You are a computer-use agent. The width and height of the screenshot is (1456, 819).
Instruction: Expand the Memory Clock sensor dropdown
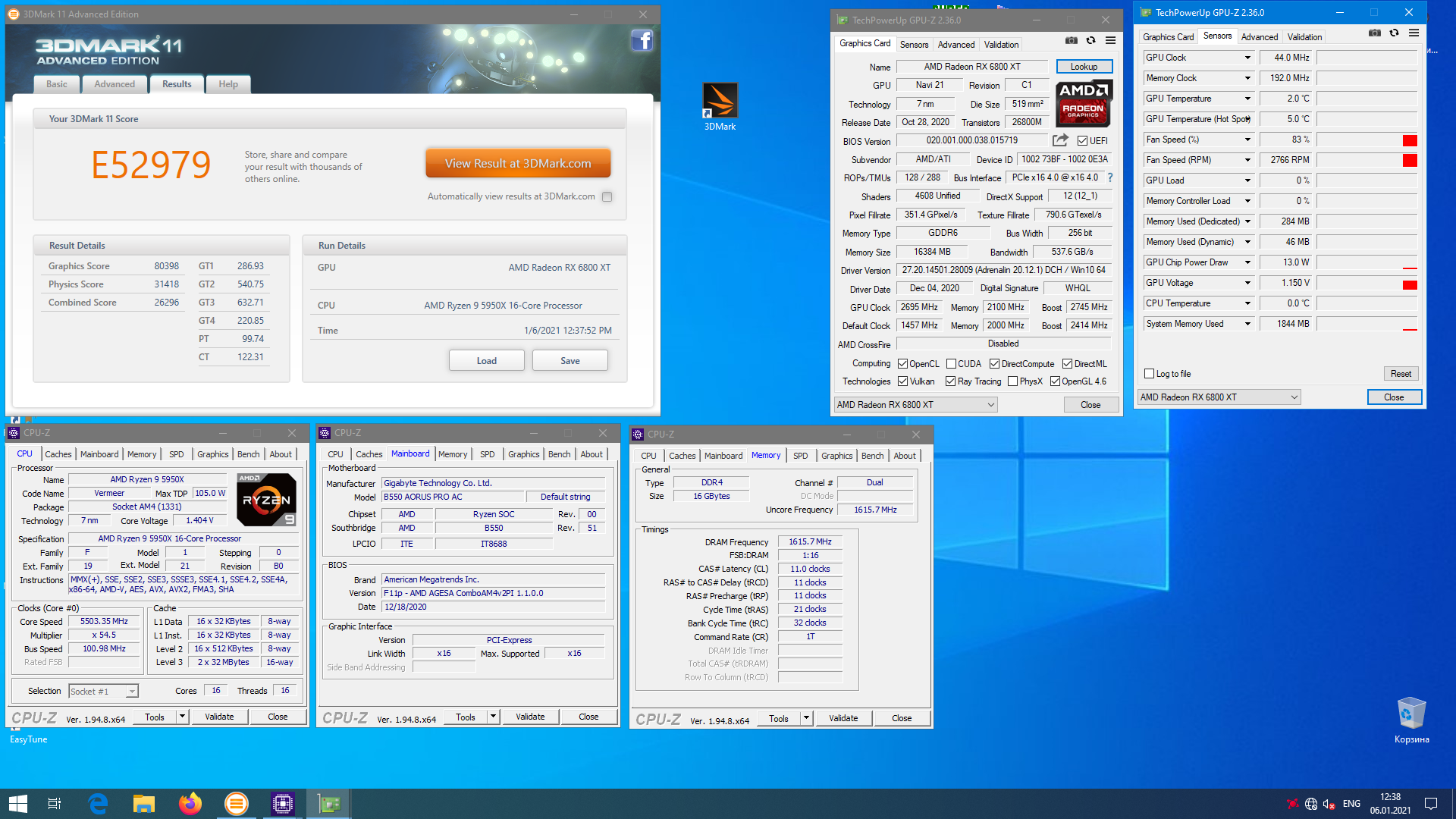coord(1247,78)
